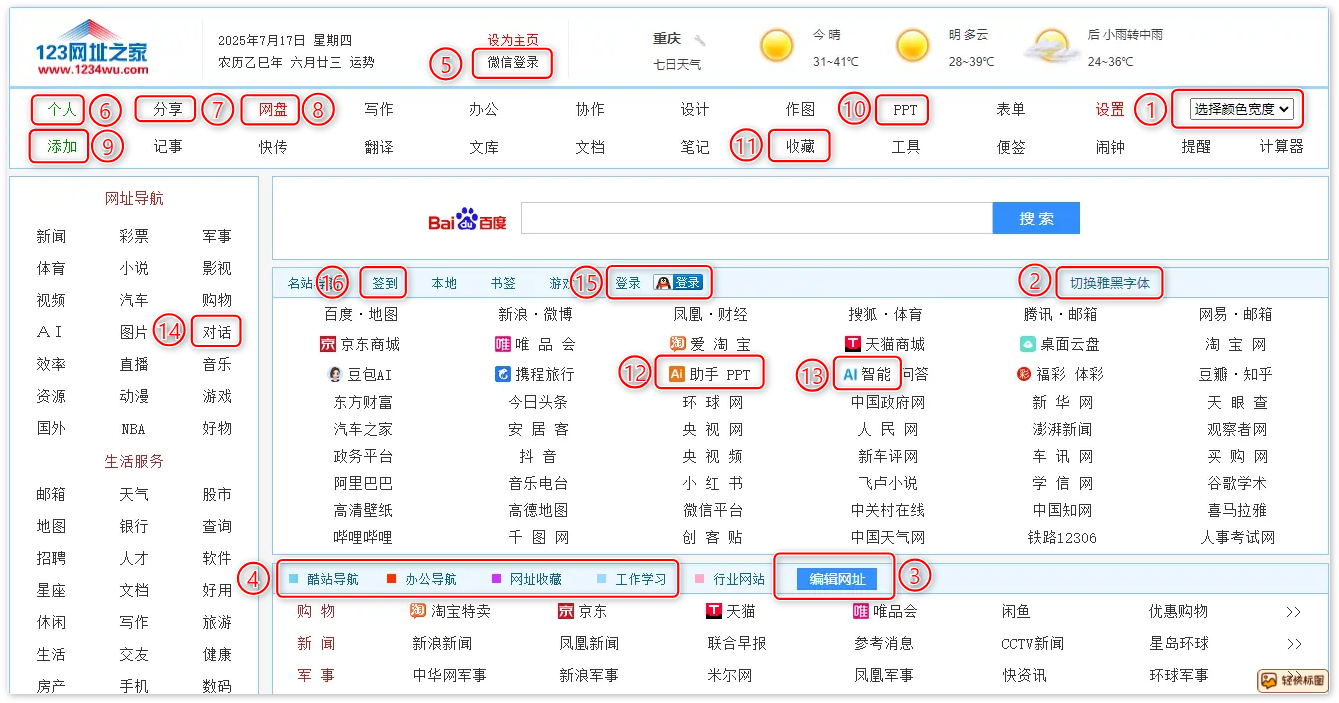Open the 高德地图 link

(538, 510)
